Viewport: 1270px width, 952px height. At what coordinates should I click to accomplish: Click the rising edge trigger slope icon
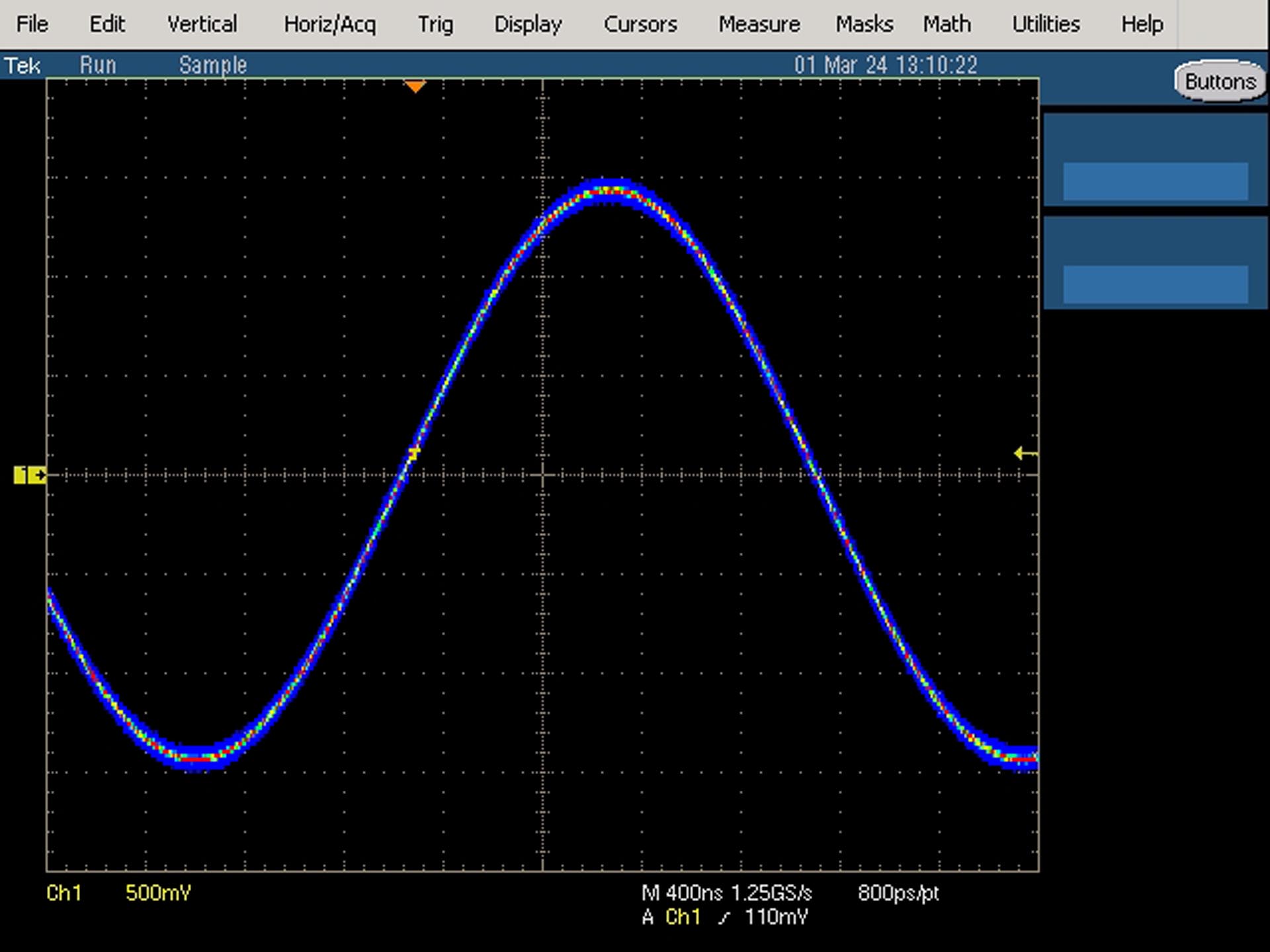724,918
